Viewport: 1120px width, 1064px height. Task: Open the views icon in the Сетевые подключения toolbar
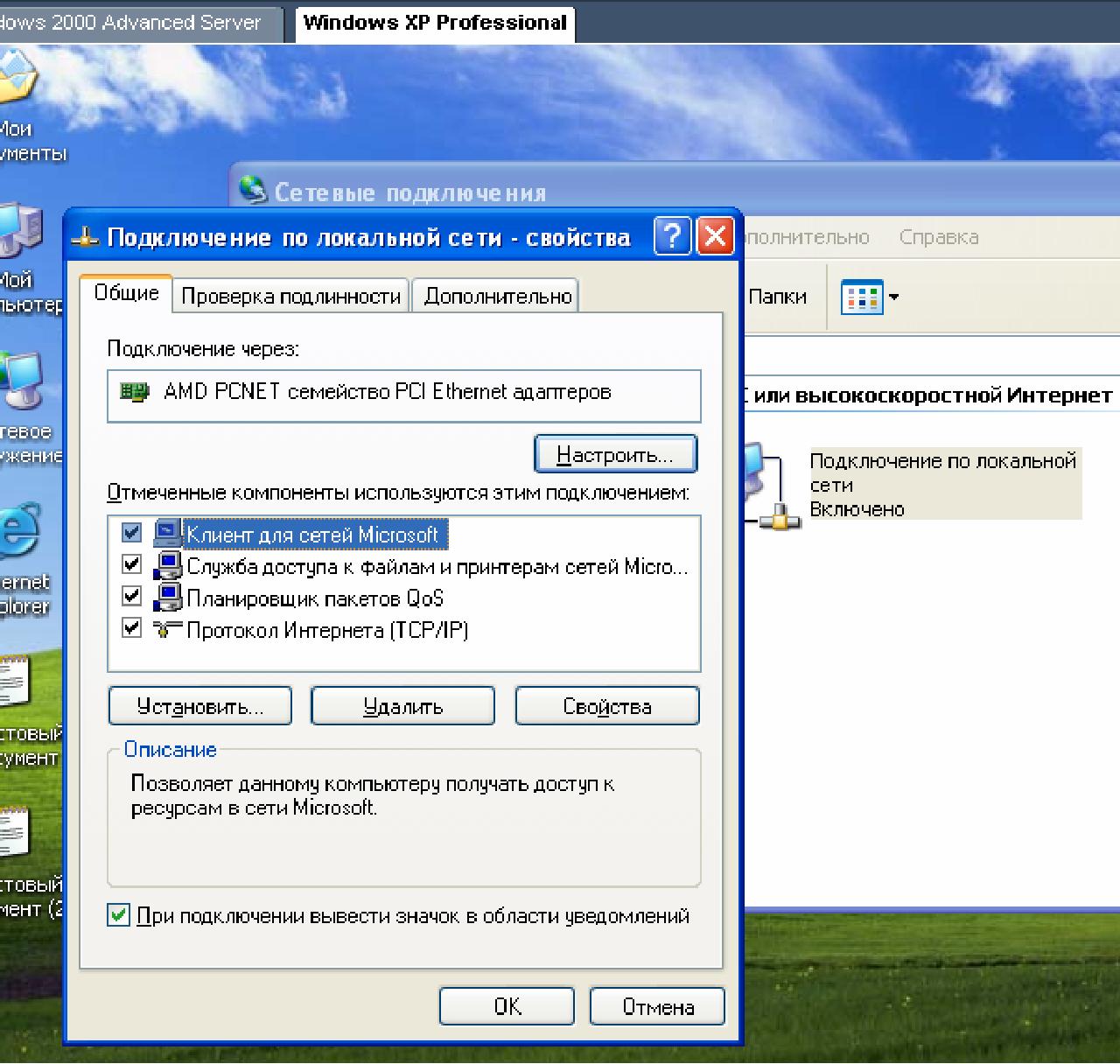(x=862, y=297)
